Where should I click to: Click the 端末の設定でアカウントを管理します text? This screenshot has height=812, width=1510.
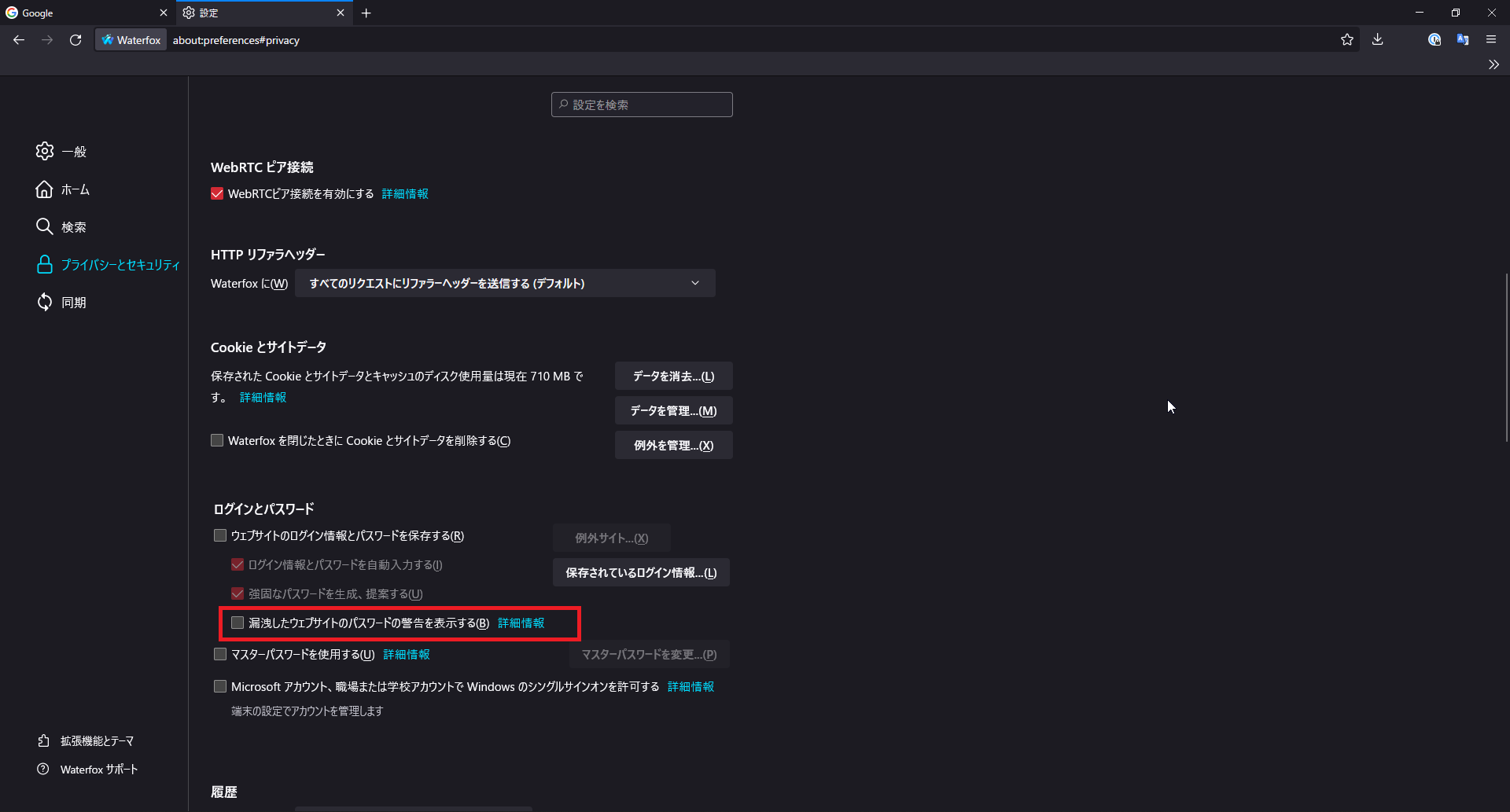pyautogui.click(x=307, y=711)
